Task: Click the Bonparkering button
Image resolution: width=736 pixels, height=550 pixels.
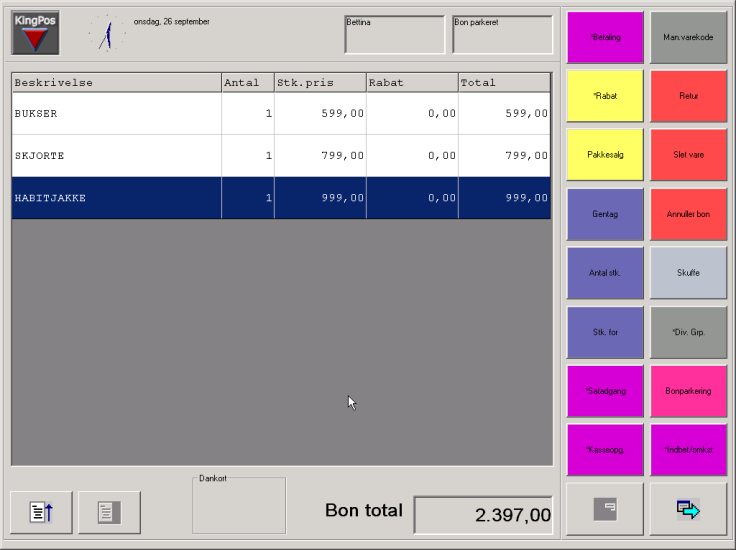Action: 688,391
